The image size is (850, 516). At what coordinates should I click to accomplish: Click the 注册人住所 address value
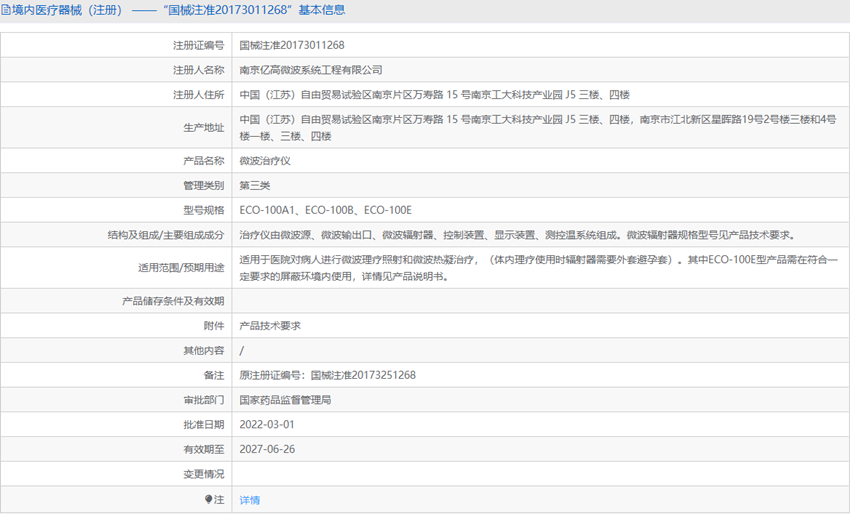pos(435,95)
